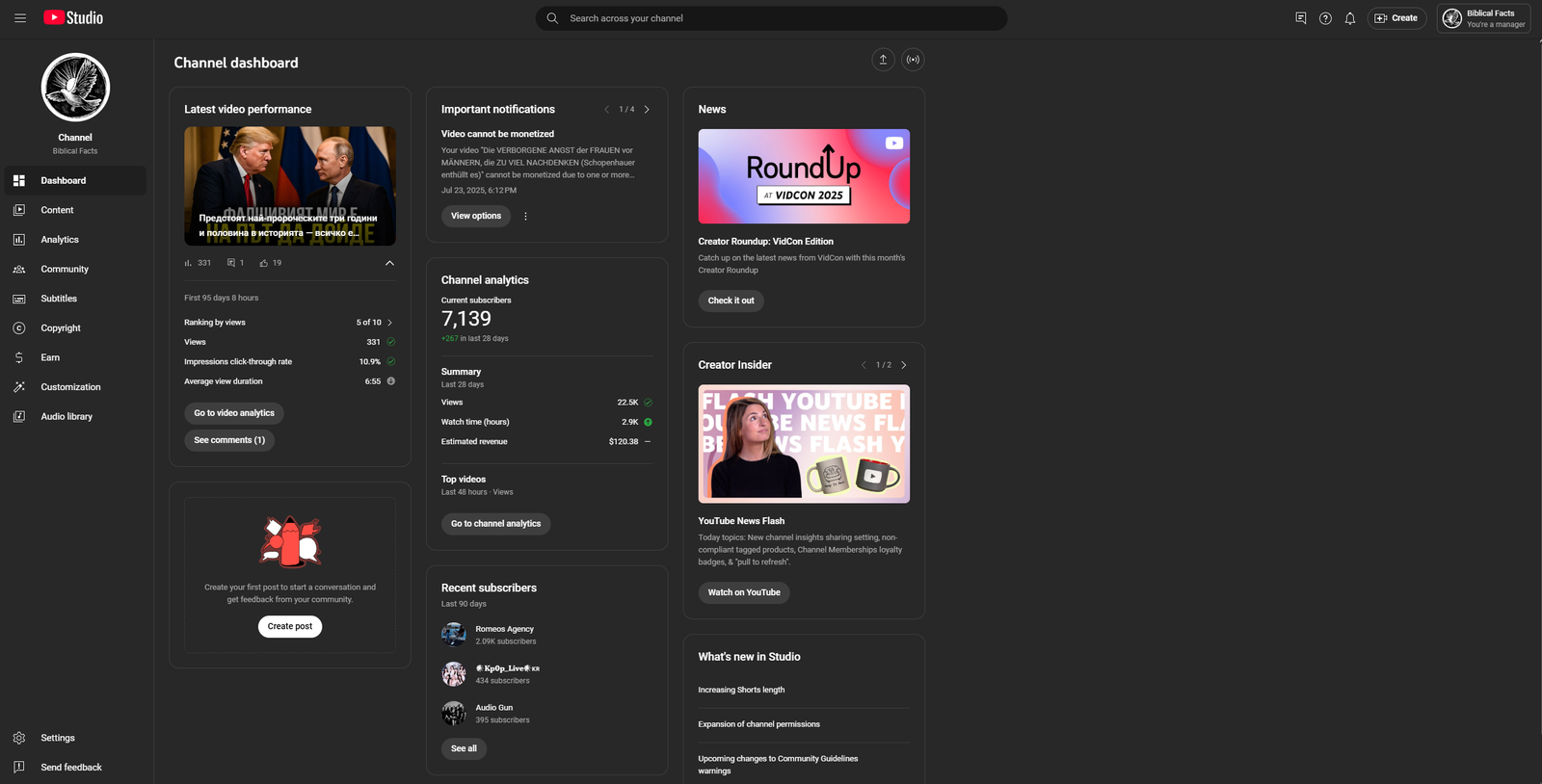
Task: Click the channel dove avatar
Action: click(75, 88)
